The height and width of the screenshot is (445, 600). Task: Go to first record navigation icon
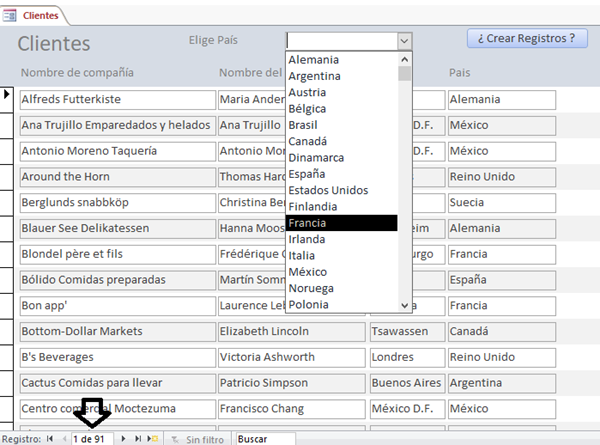[x=50, y=439]
